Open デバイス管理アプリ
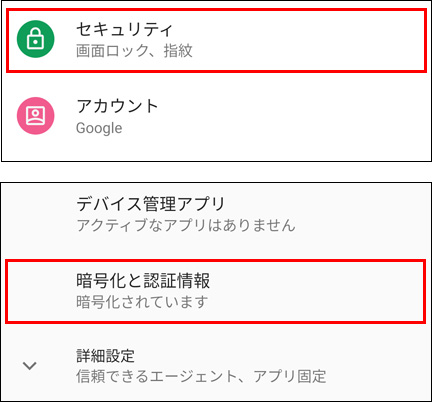Image resolution: width=432 pixels, height=402 pixels. click(x=151, y=204)
